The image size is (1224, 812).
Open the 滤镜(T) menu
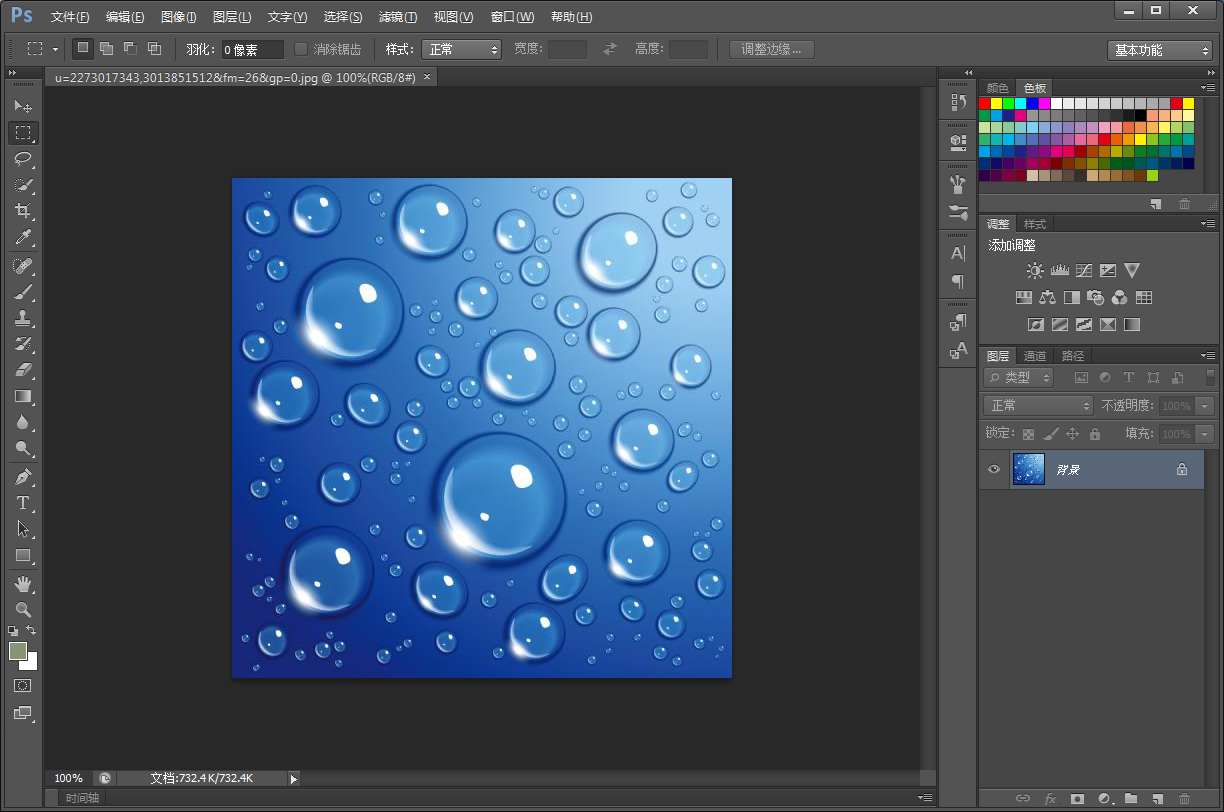[x=398, y=17]
